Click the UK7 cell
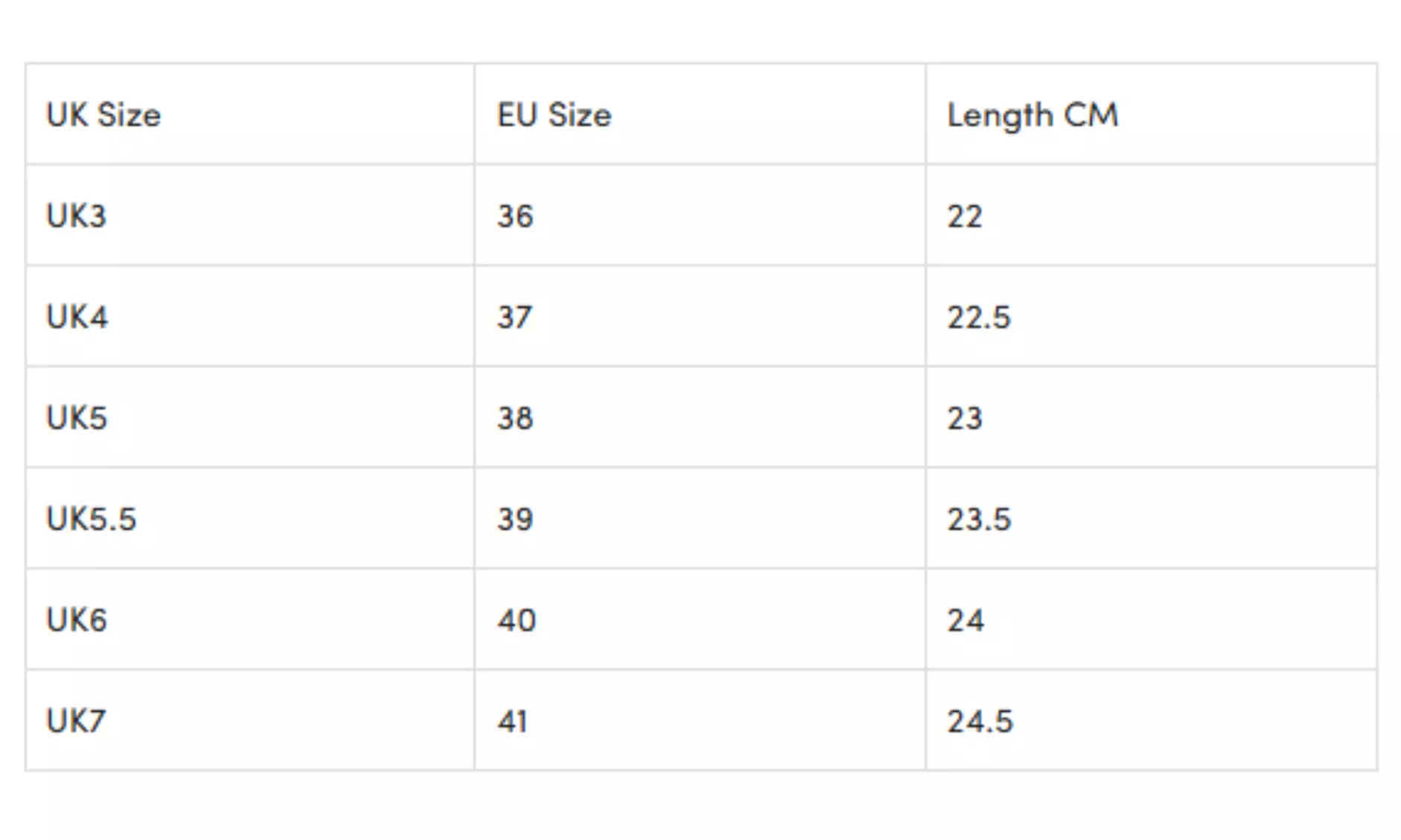This screenshot has height=840, width=1401. click(x=76, y=721)
